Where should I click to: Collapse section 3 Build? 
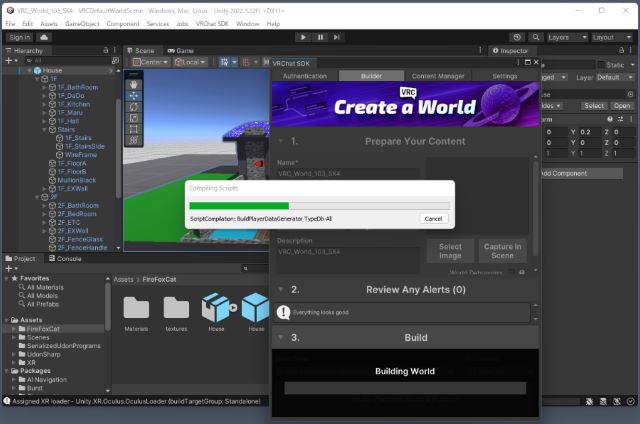[x=281, y=337]
